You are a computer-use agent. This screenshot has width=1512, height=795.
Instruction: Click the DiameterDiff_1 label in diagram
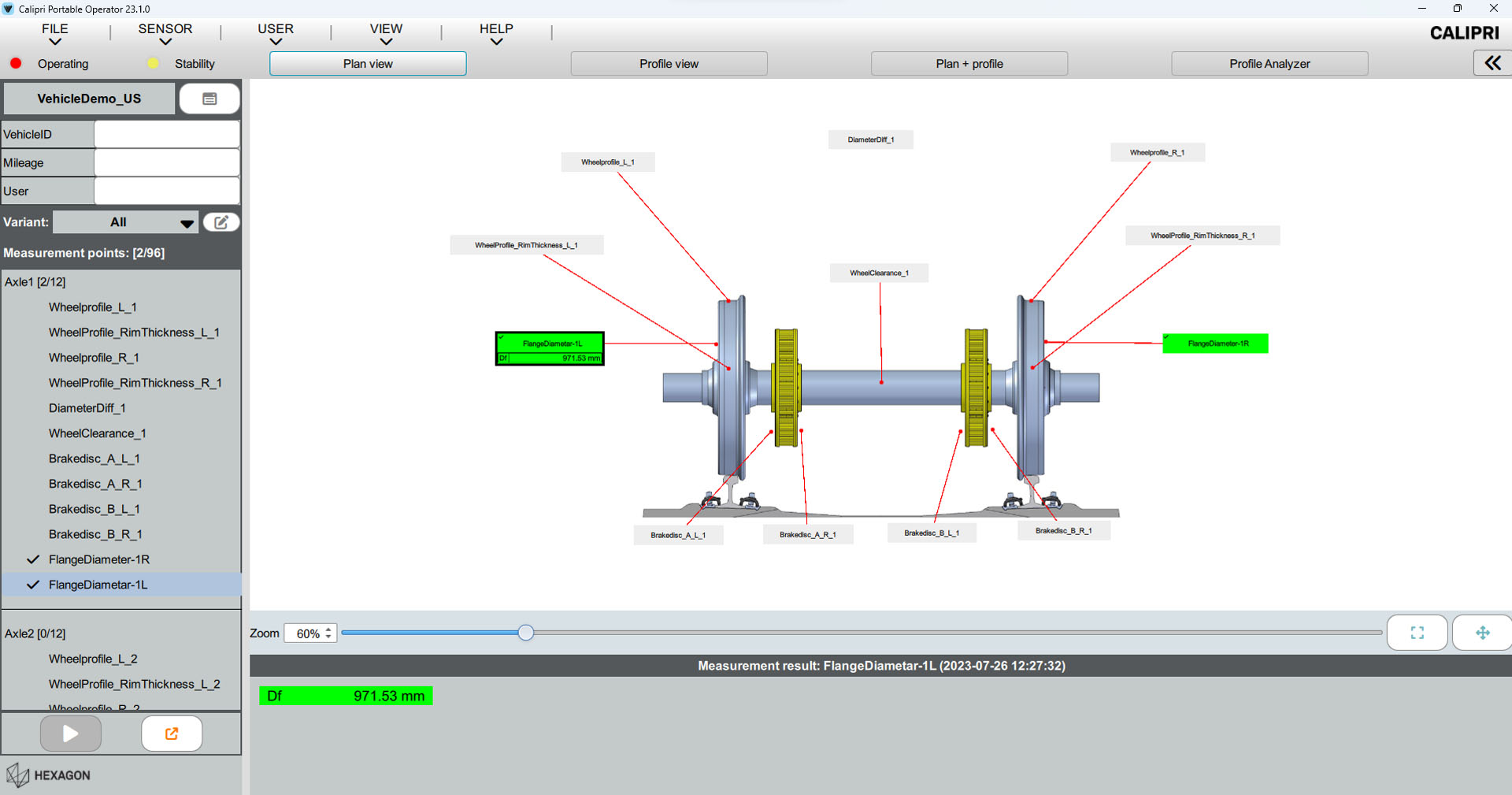[x=871, y=139]
